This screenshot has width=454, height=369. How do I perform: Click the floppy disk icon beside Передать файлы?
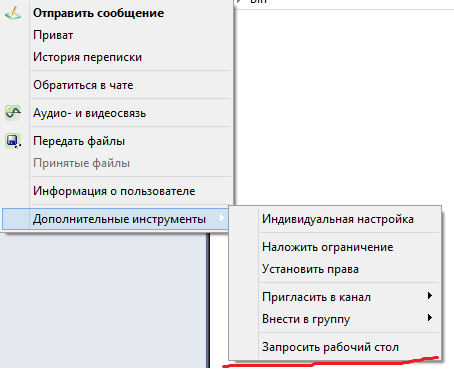13,141
